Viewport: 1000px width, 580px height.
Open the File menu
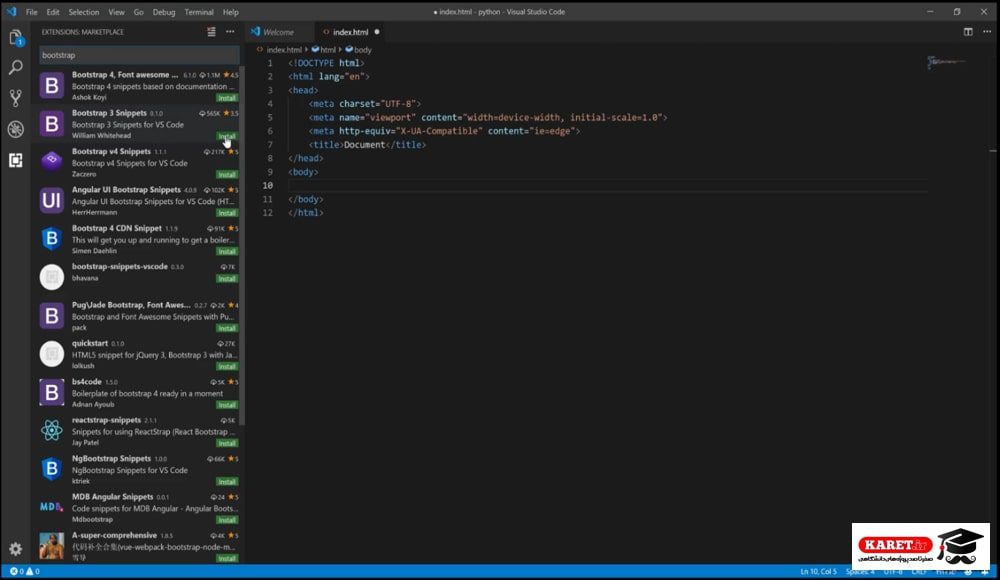[x=31, y=12]
